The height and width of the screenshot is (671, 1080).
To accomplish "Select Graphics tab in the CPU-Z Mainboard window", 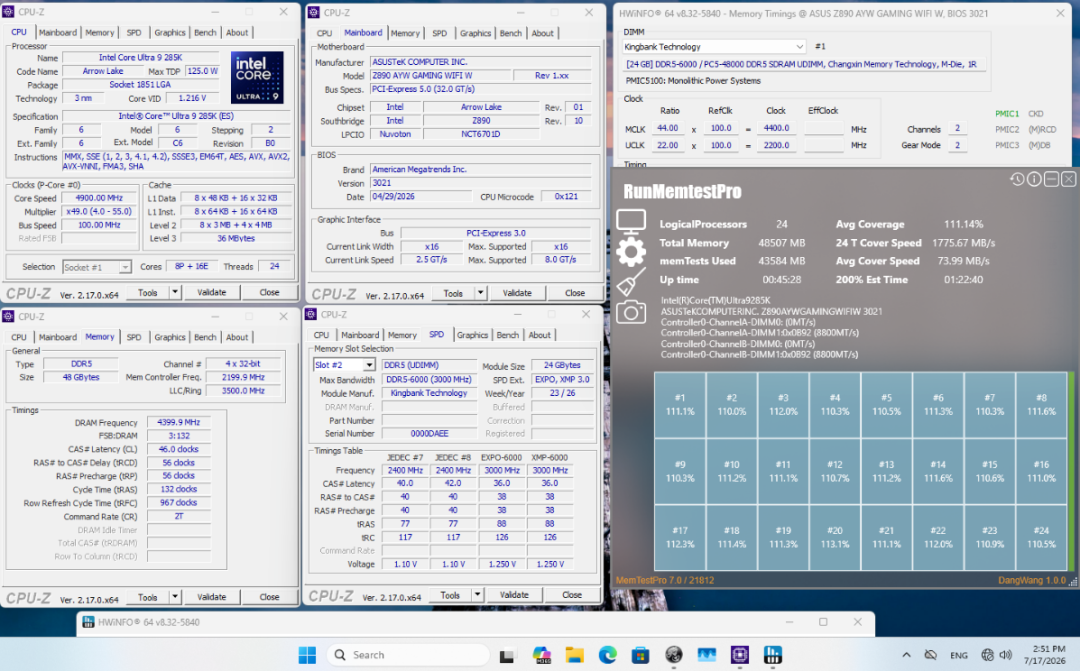I will [x=475, y=33].
